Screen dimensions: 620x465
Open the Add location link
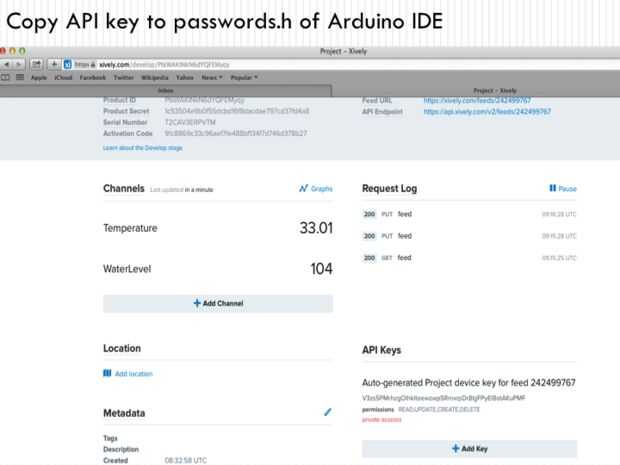coord(133,373)
